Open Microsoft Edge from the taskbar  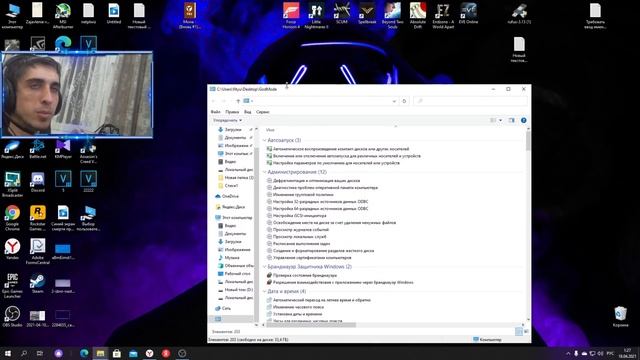(84, 353)
